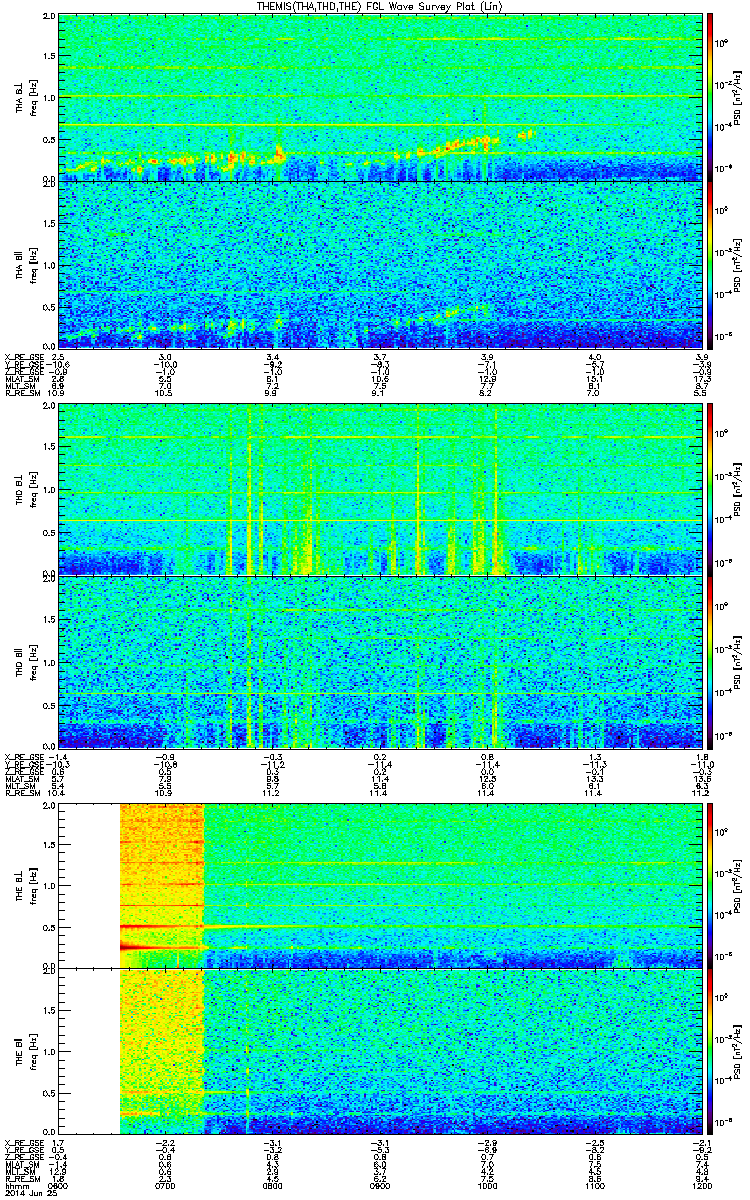This screenshot has height=1200, width=750.
Task: Select the THD BII spectrogram panel
Action: tap(378, 661)
